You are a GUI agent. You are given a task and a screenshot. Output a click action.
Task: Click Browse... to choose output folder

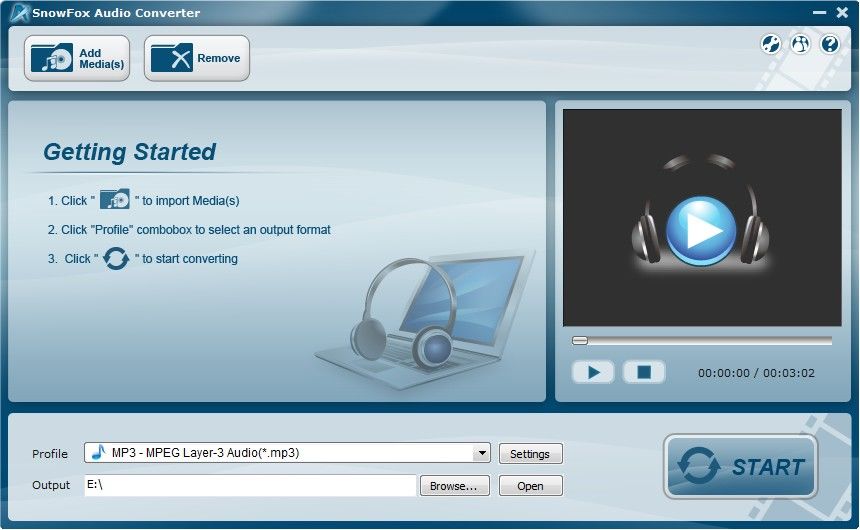[454, 486]
